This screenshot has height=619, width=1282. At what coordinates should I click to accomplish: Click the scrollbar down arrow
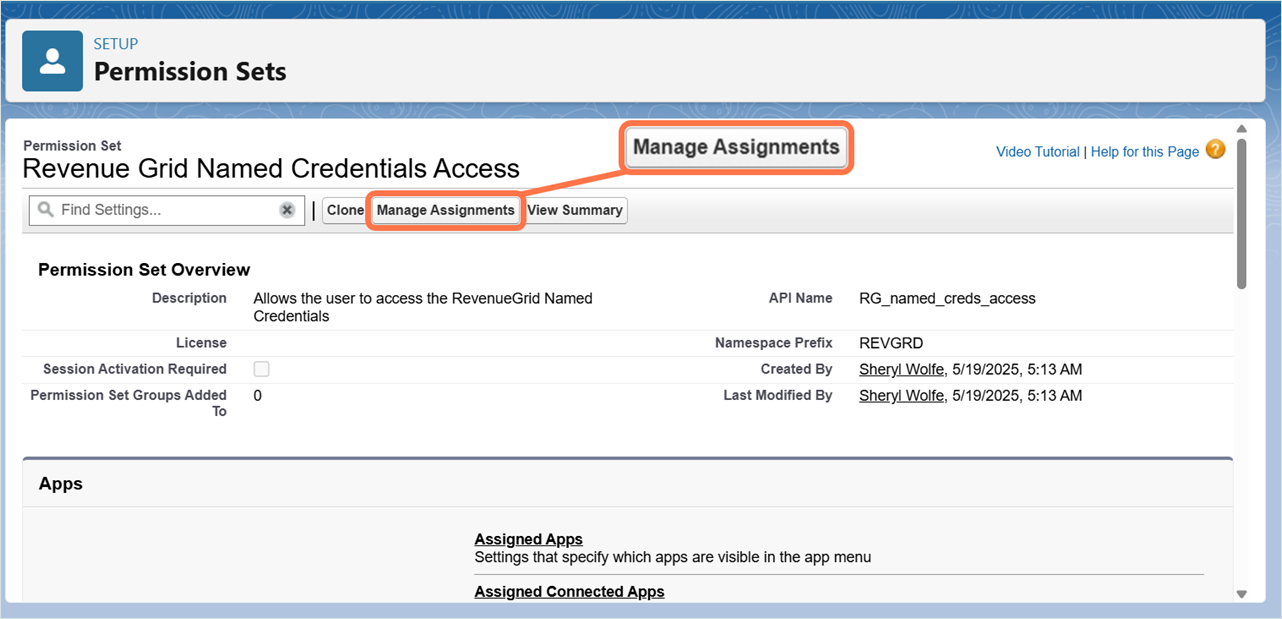click(x=1242, y=593)
